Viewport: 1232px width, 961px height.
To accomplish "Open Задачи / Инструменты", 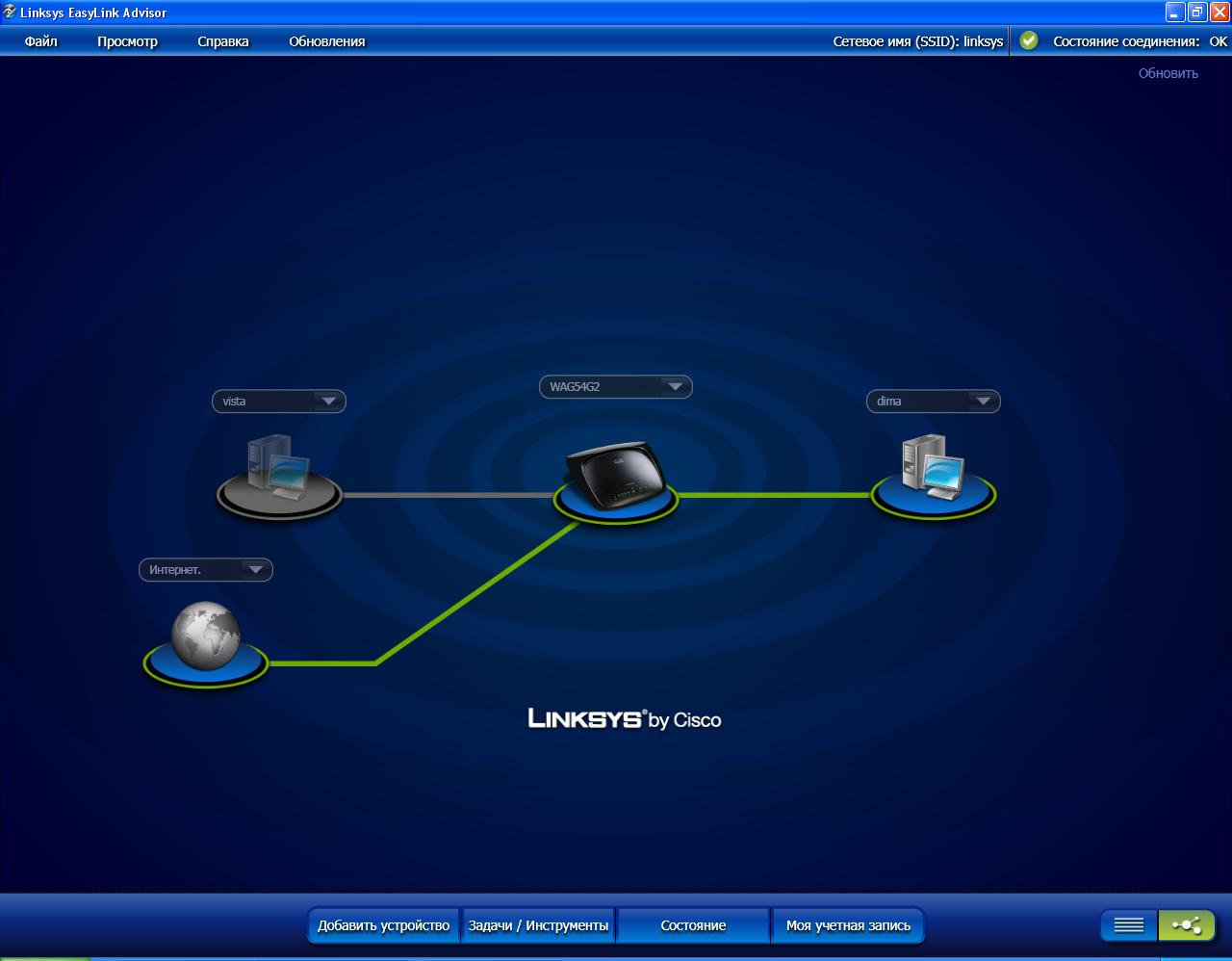I will [538, 925].
